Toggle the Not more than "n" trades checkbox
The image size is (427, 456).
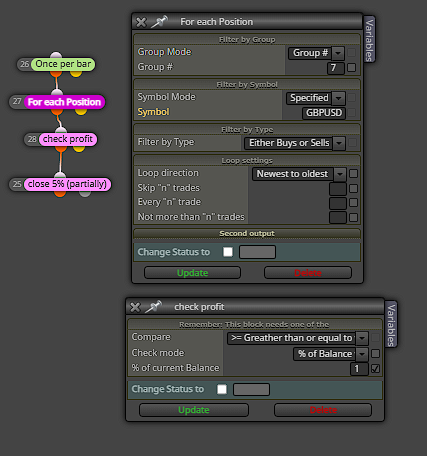pos(353,218)
